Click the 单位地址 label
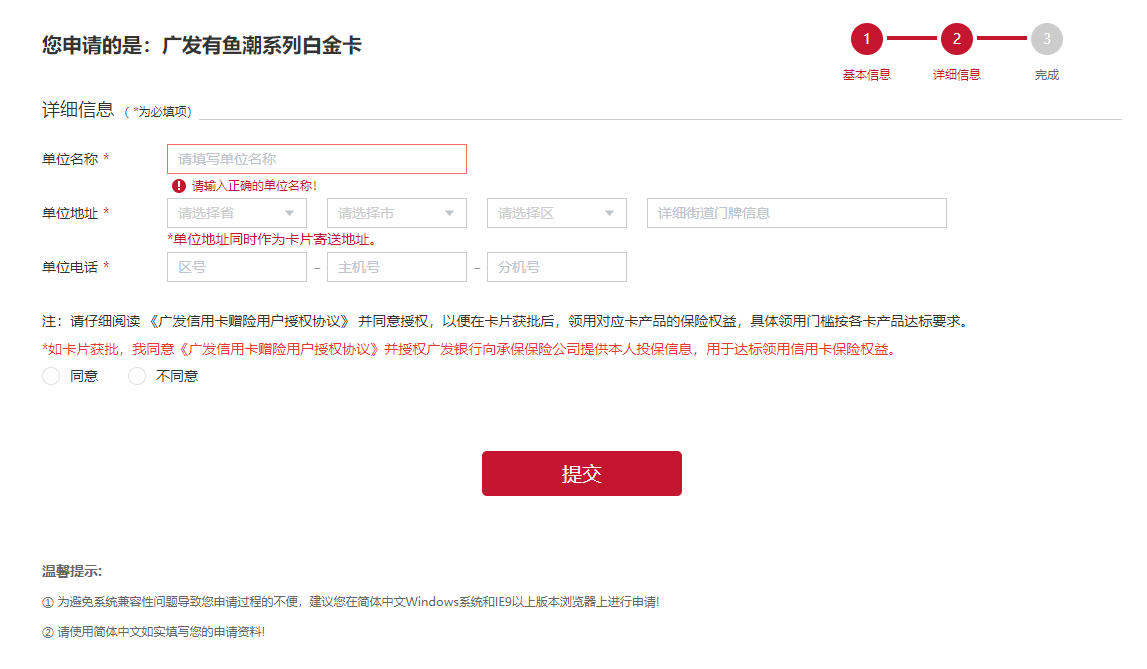1147x669 pixels. click(x=69, y=213)
